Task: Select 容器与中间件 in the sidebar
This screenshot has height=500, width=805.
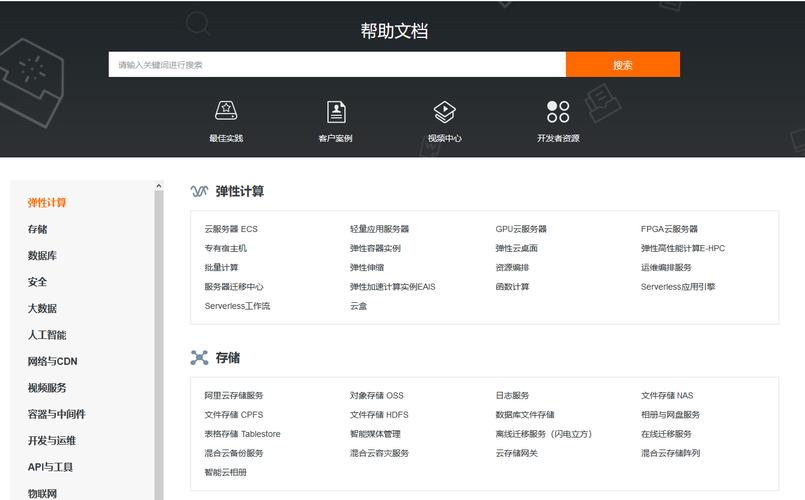Action: pos(56,414)
